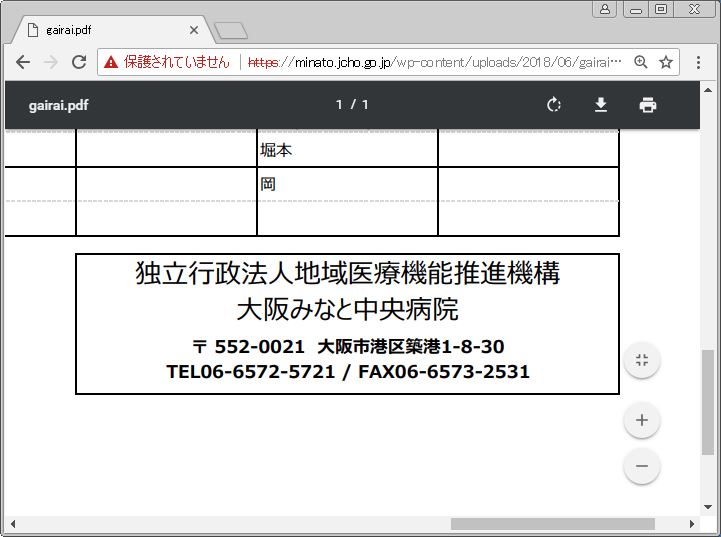
Task: Select the gairai.pdf tab
Action: [113, 30]
